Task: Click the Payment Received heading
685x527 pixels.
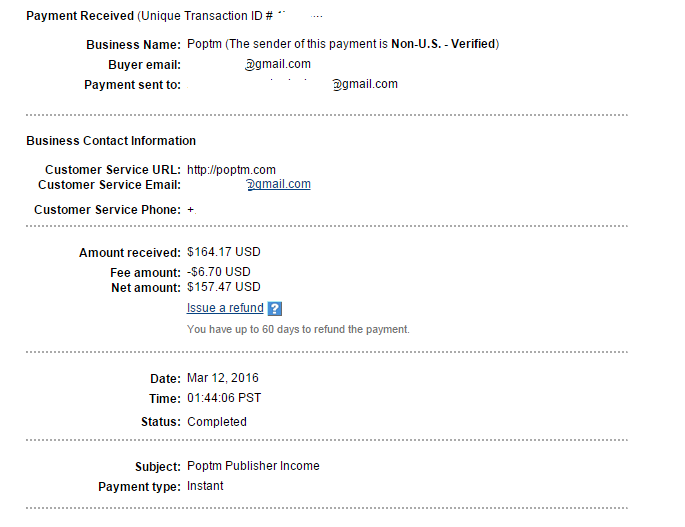Action: coord(79,17)
